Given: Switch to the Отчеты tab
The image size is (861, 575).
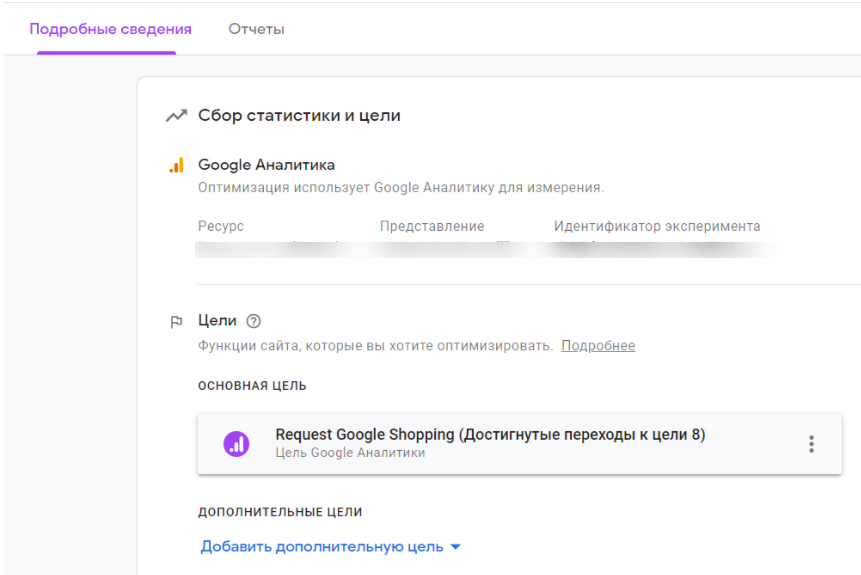Looking at the screenshot, I should tap(256, 29).
